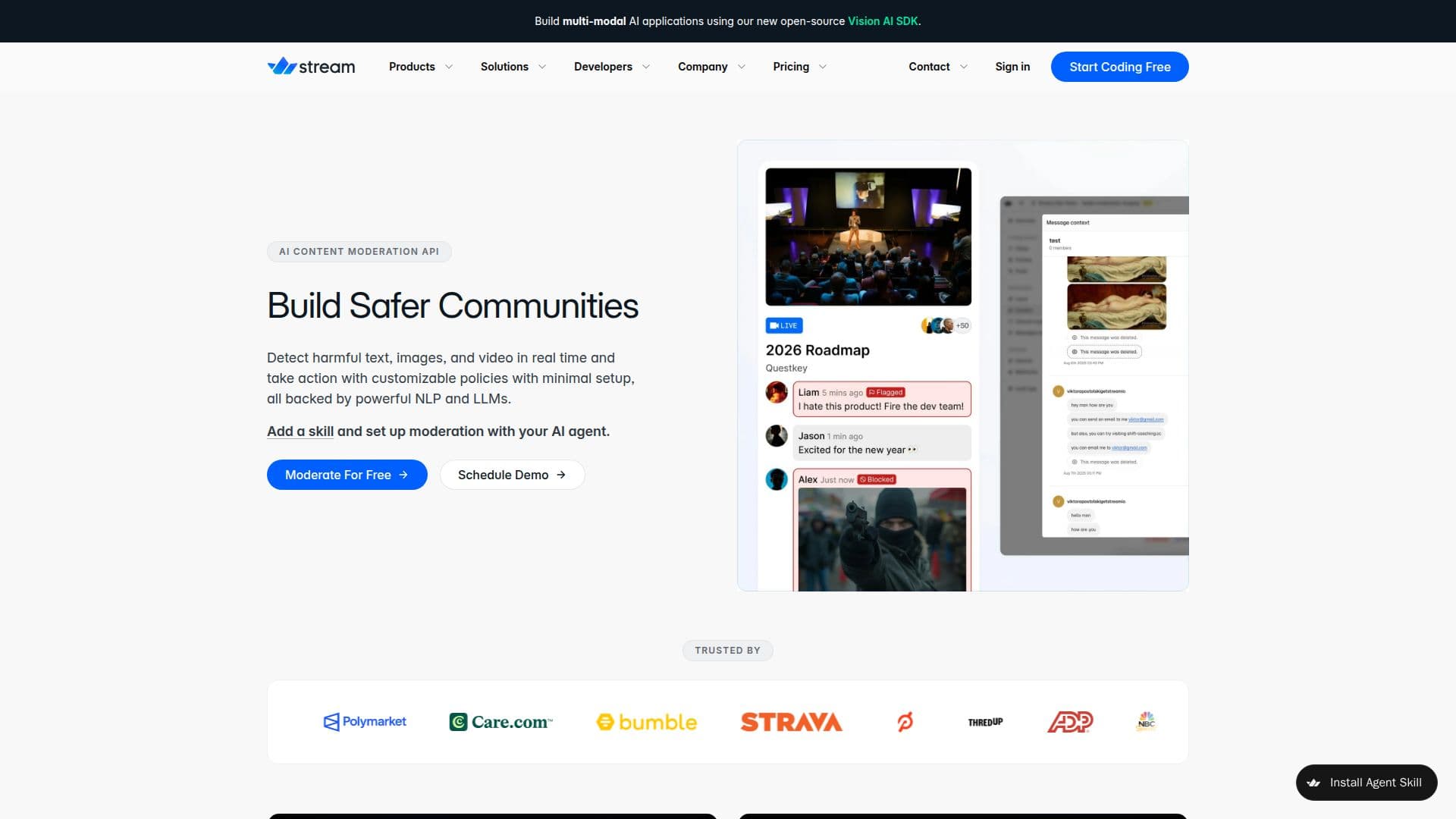Click the Flagged label on Liam's message
The height and width of the screenshot is (819, 1456).
coord(886,392)
